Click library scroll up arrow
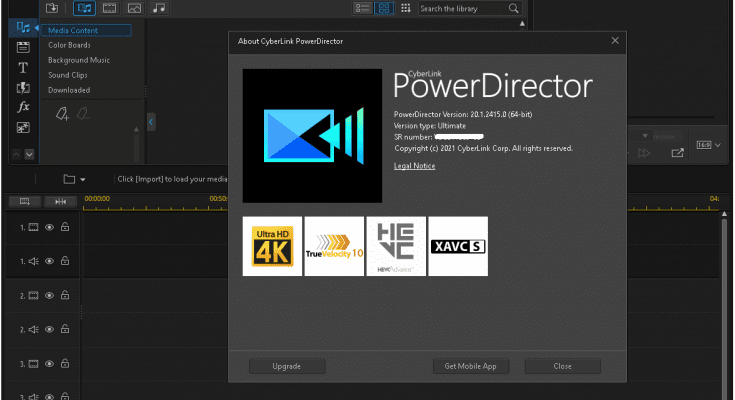The height and width of the screenshot is (400, 735). click(522, 23)
